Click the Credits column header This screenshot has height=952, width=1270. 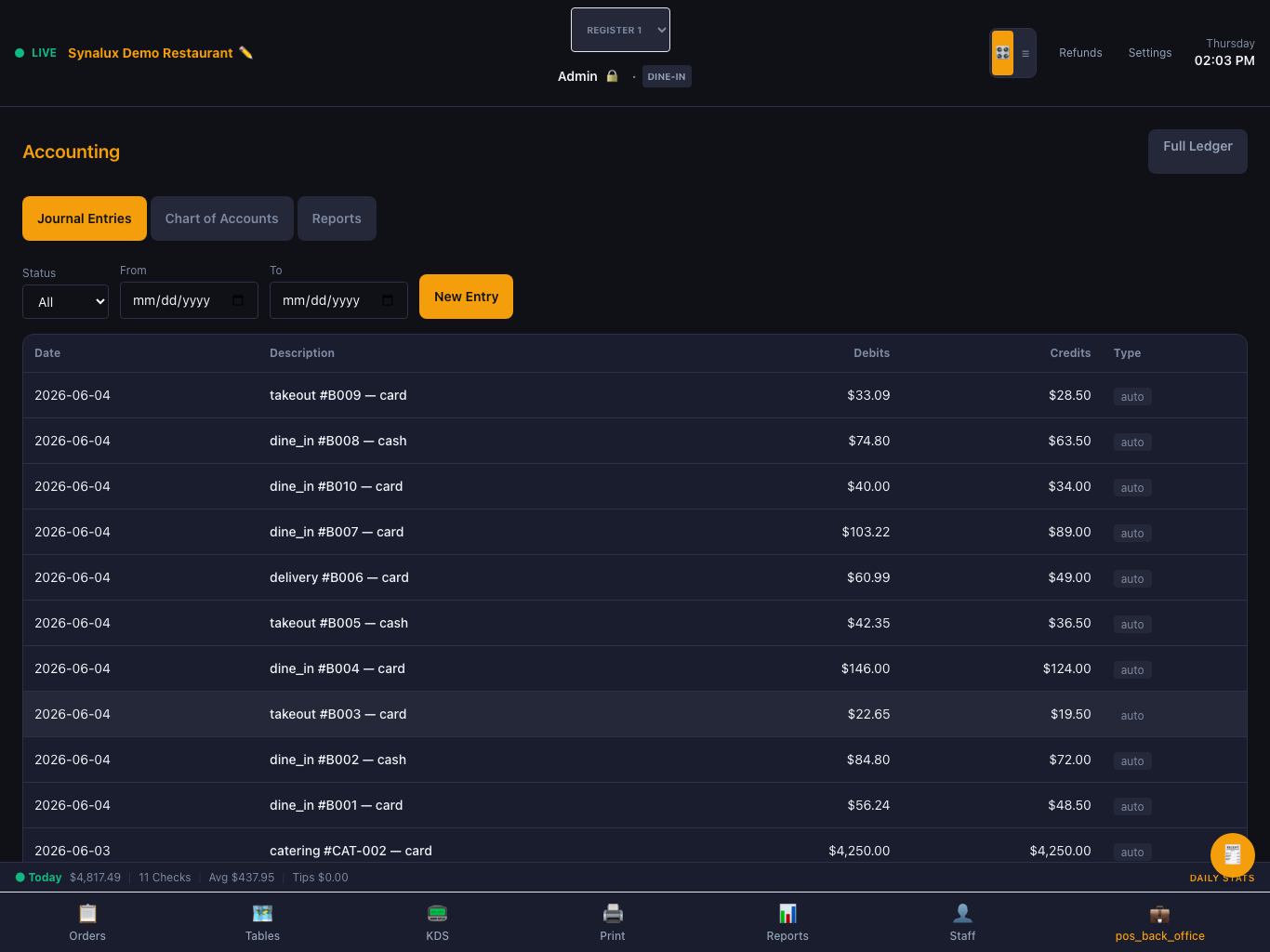[1070, 353]
